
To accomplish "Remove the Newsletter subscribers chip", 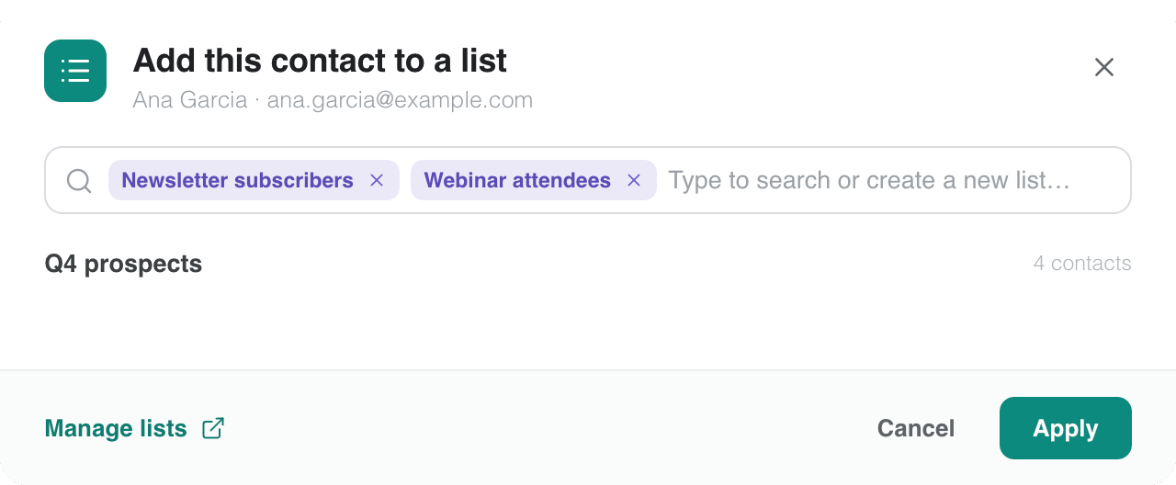I will click(x=377, y=181).
